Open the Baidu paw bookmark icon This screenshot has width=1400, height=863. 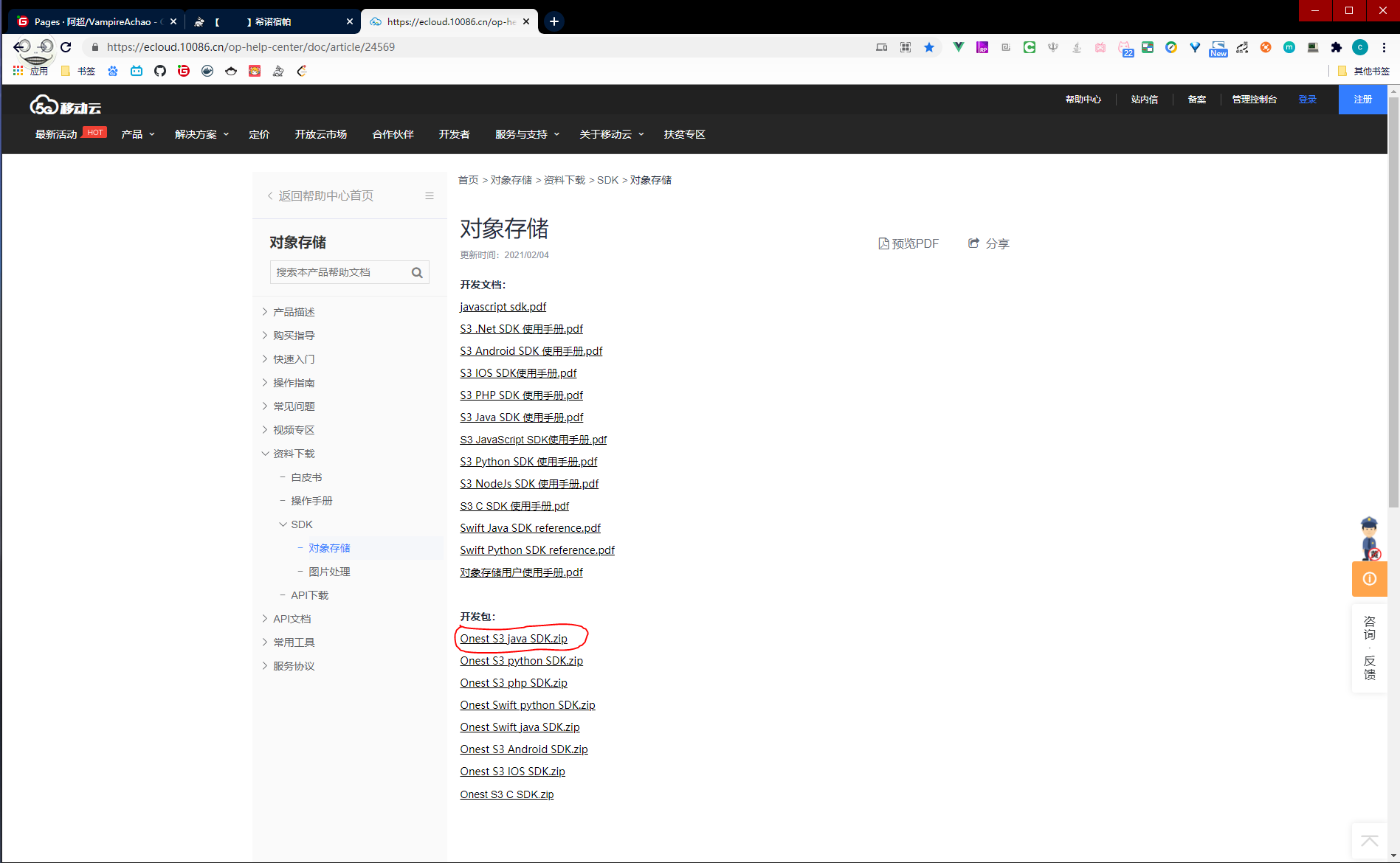(113, 71)
